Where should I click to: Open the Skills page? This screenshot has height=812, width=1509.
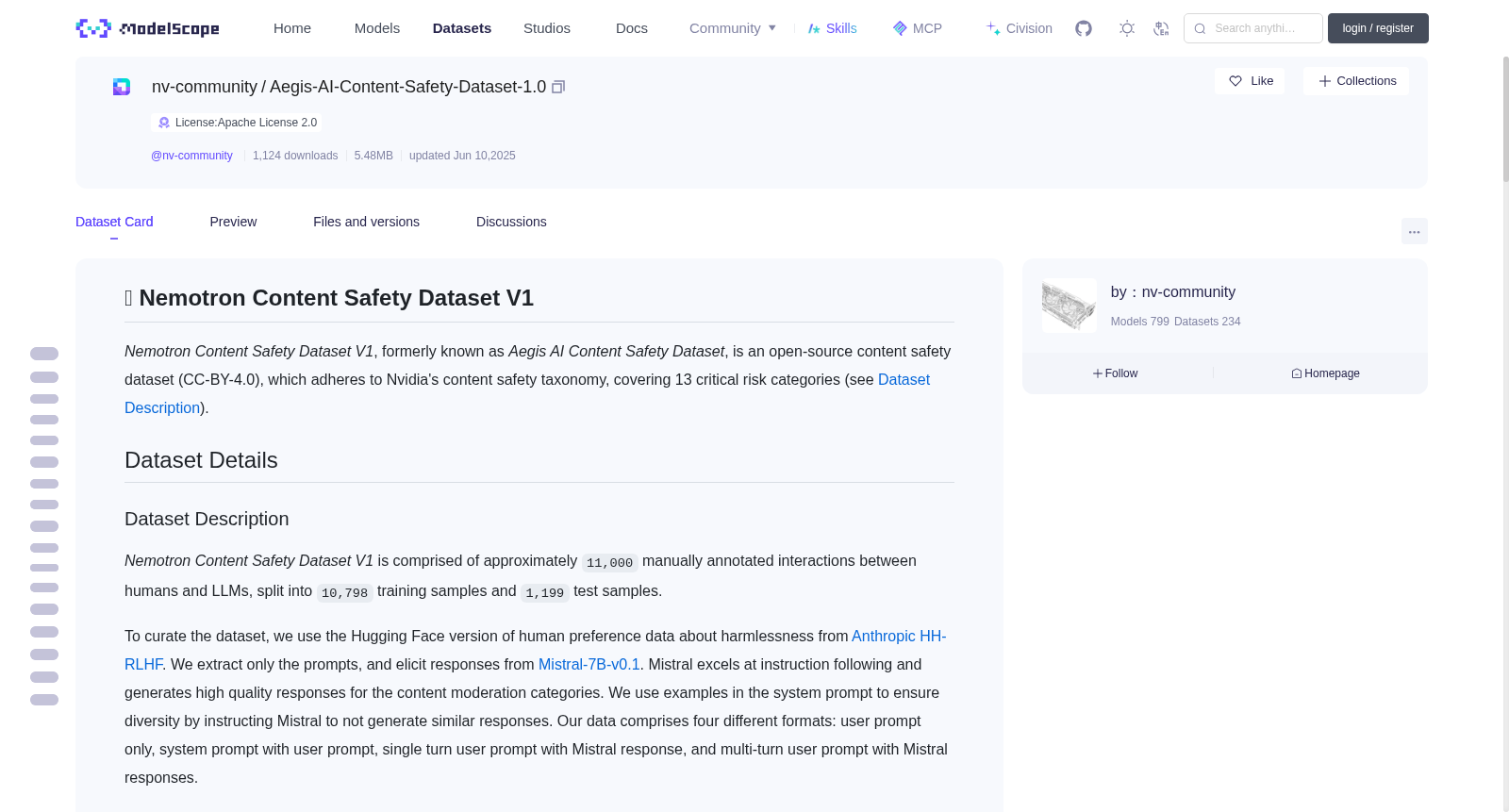pos(833,28)
